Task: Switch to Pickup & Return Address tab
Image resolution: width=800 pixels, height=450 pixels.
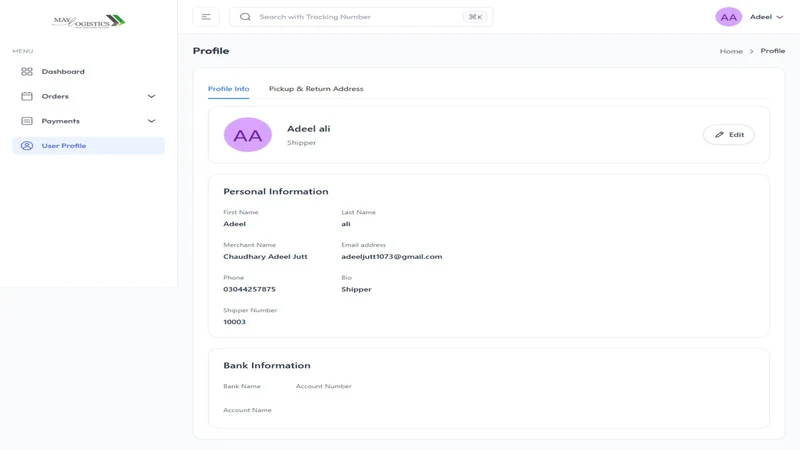Action: [x=316, y=89]
